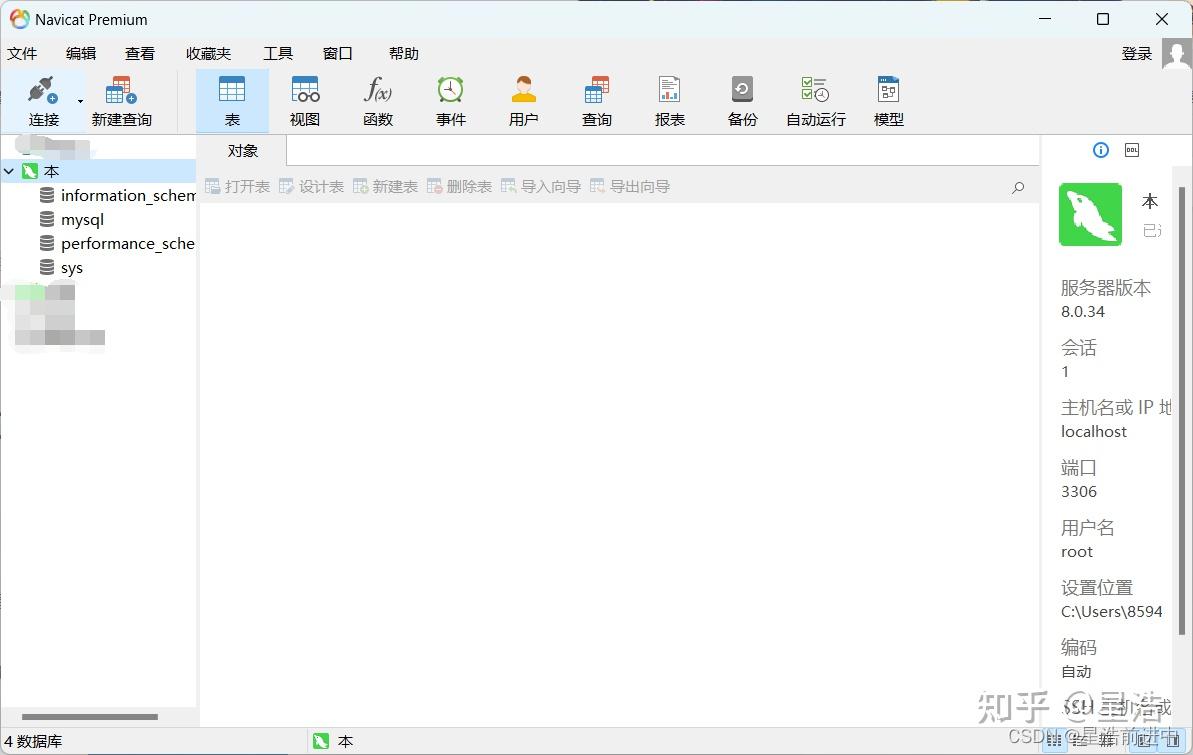Screen dimensions: 1193x755
Task: Click the left pane horizontal scrollbar
Action: [90, 717]
